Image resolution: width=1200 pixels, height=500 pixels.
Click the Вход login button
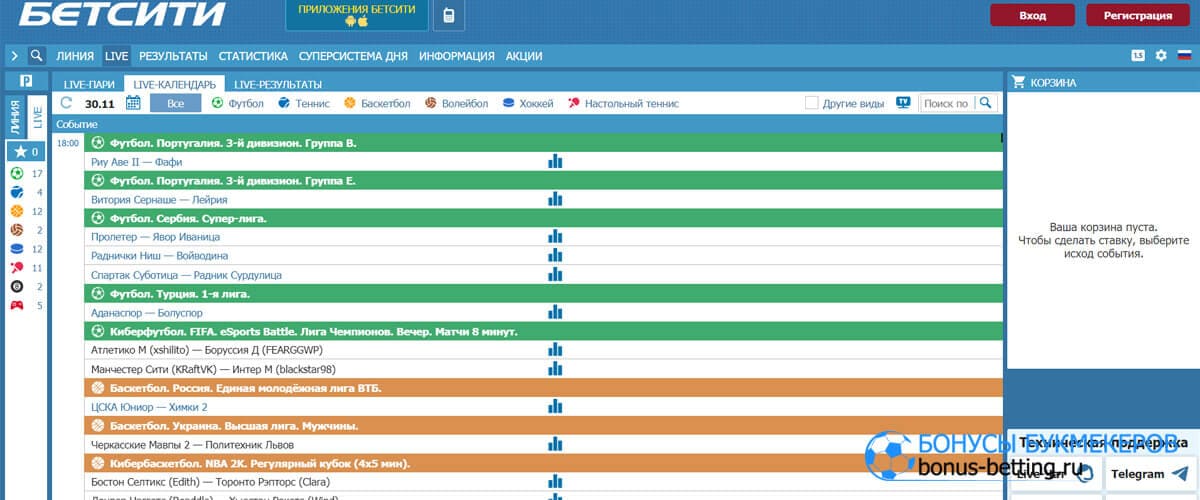click(x=1033, y=15)
